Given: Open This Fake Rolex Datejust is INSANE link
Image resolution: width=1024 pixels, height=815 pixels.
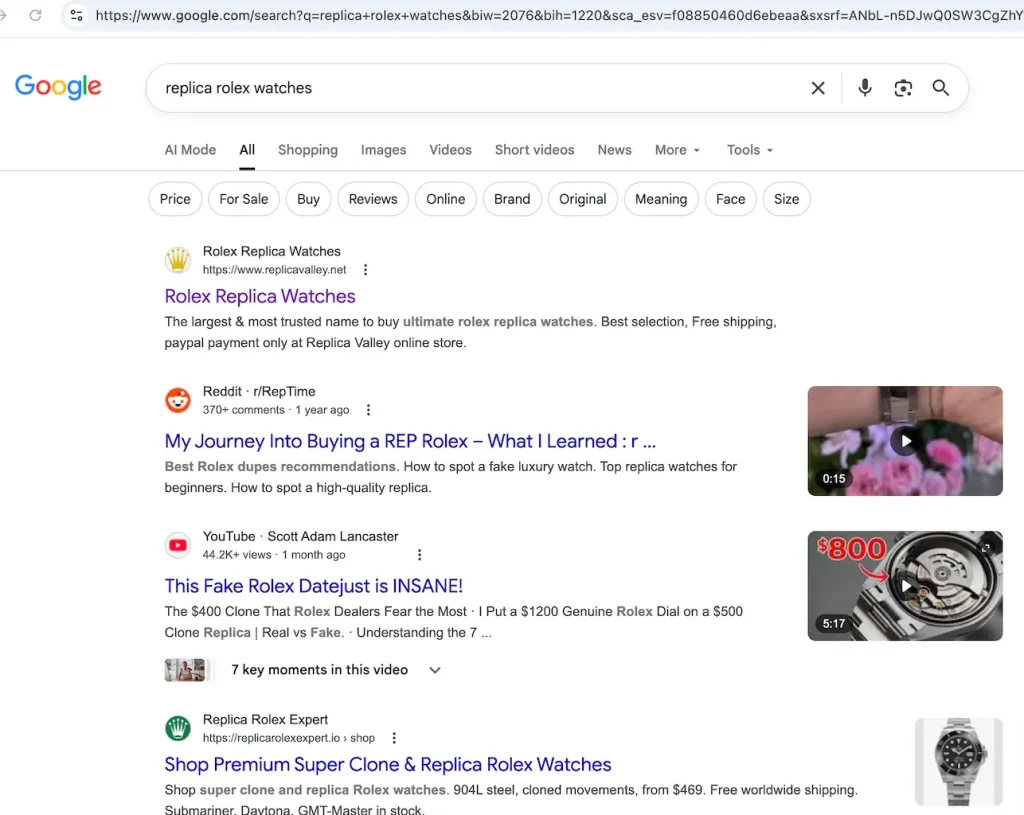Looking at the screenshot, I should click(313, 586).
